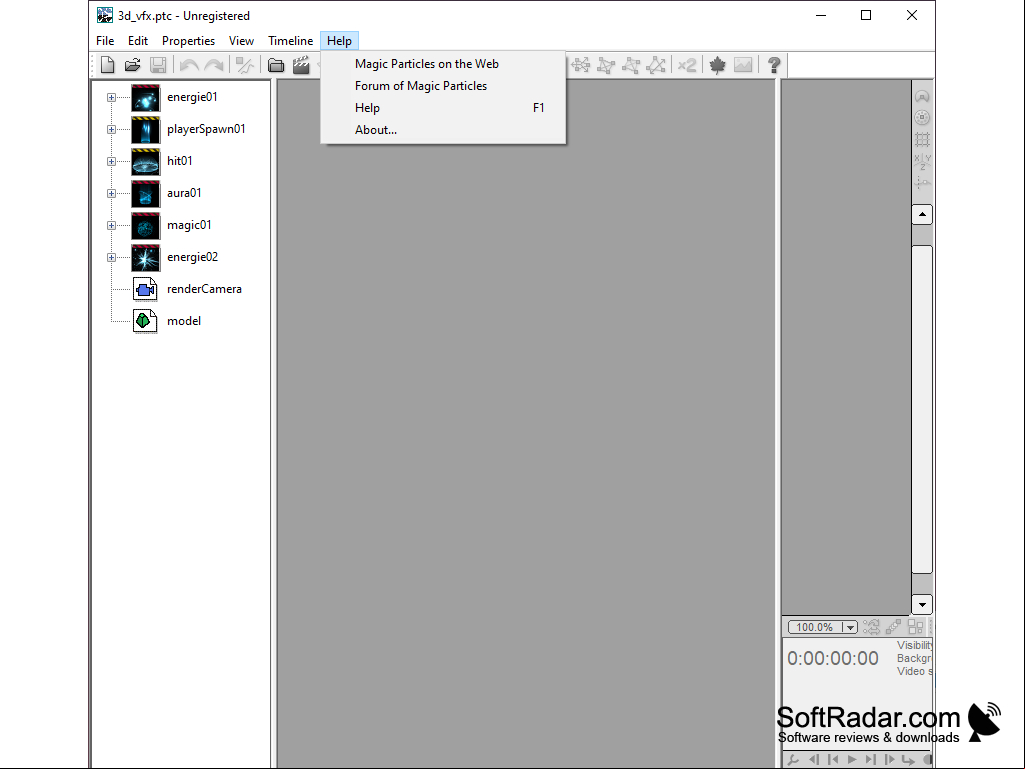Toggle the grid icon in side strip
1025x769 pixels.
coord(922,139)
